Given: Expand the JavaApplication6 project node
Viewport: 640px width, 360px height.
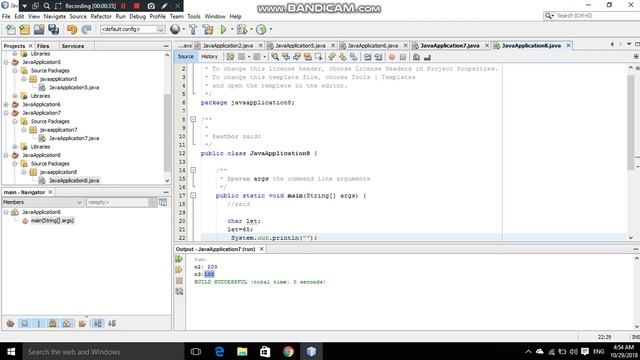Looking at the screenshot, I should point(6,104).
